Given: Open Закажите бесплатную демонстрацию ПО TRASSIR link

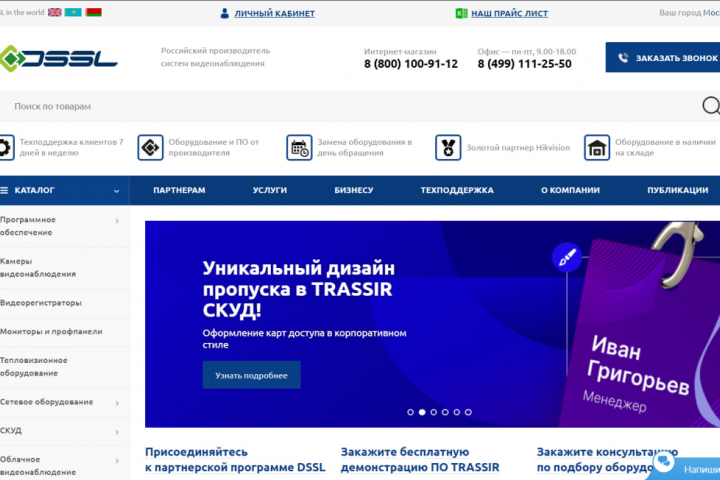Looking at the screenshot, I should click(420, 459).
